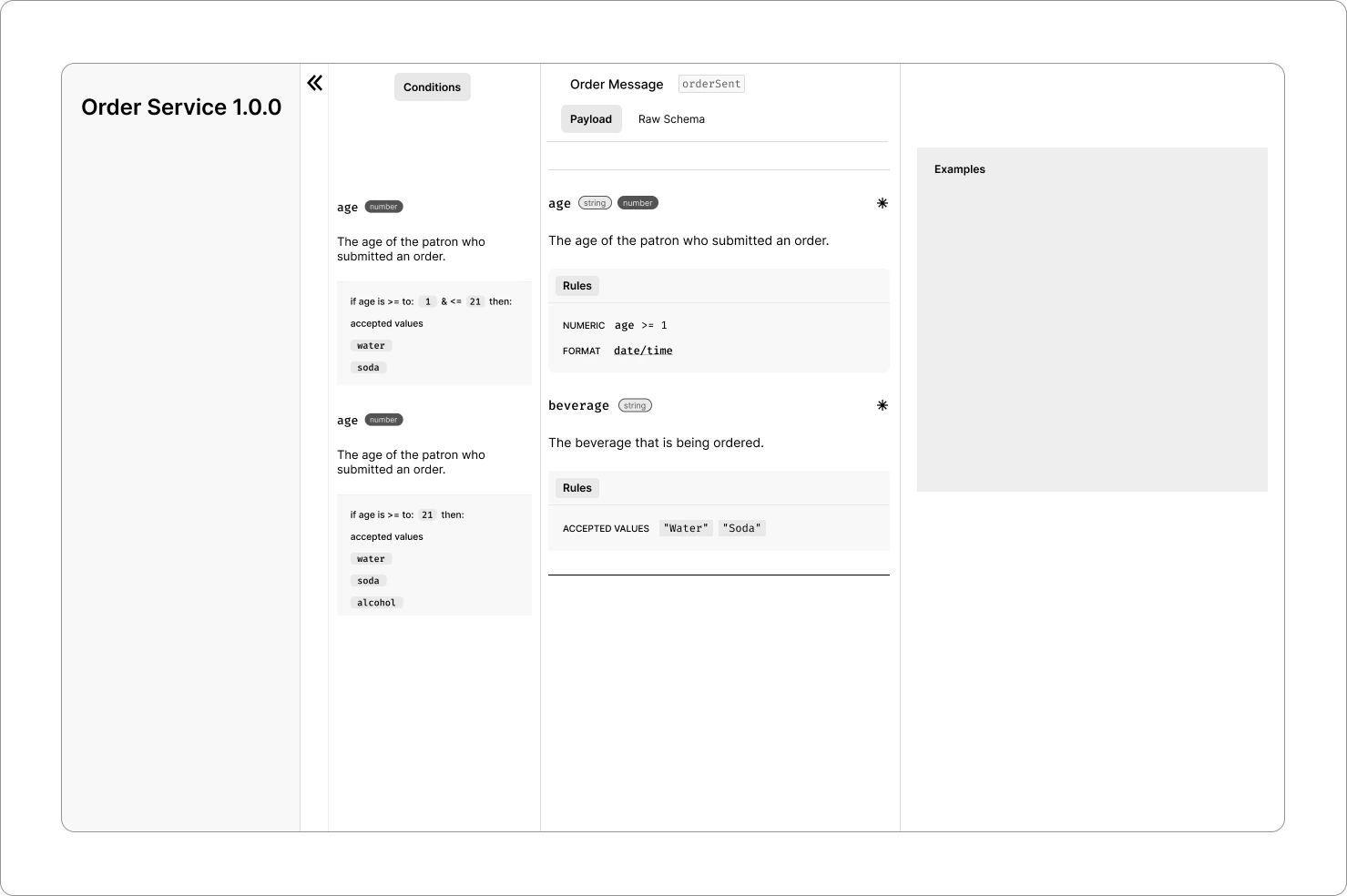Switch to the Raw Schema tab

671,119
